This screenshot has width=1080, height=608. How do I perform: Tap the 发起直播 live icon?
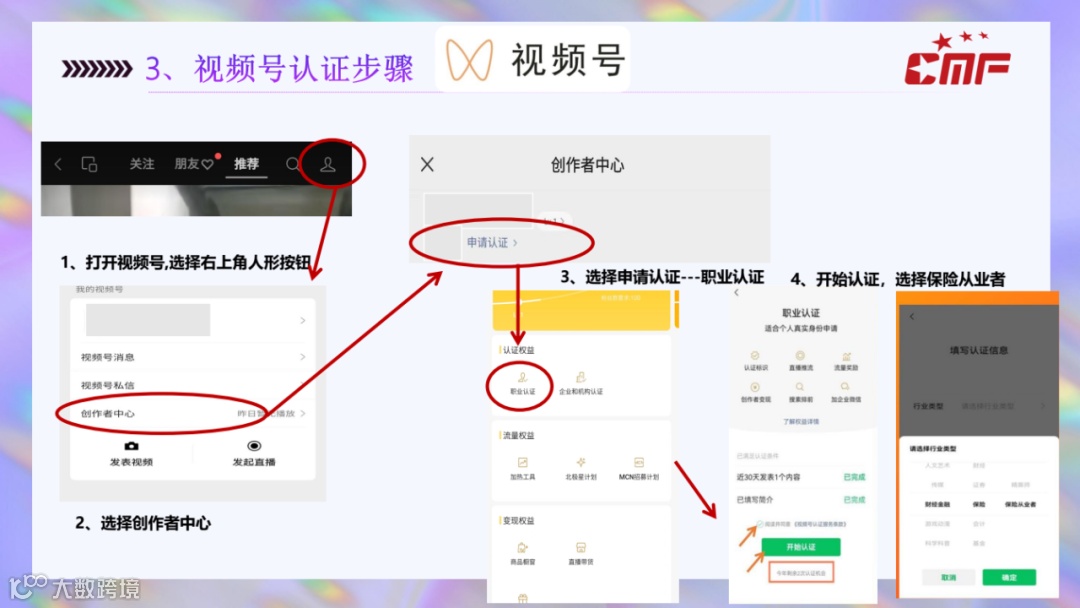tap(254, 446)
